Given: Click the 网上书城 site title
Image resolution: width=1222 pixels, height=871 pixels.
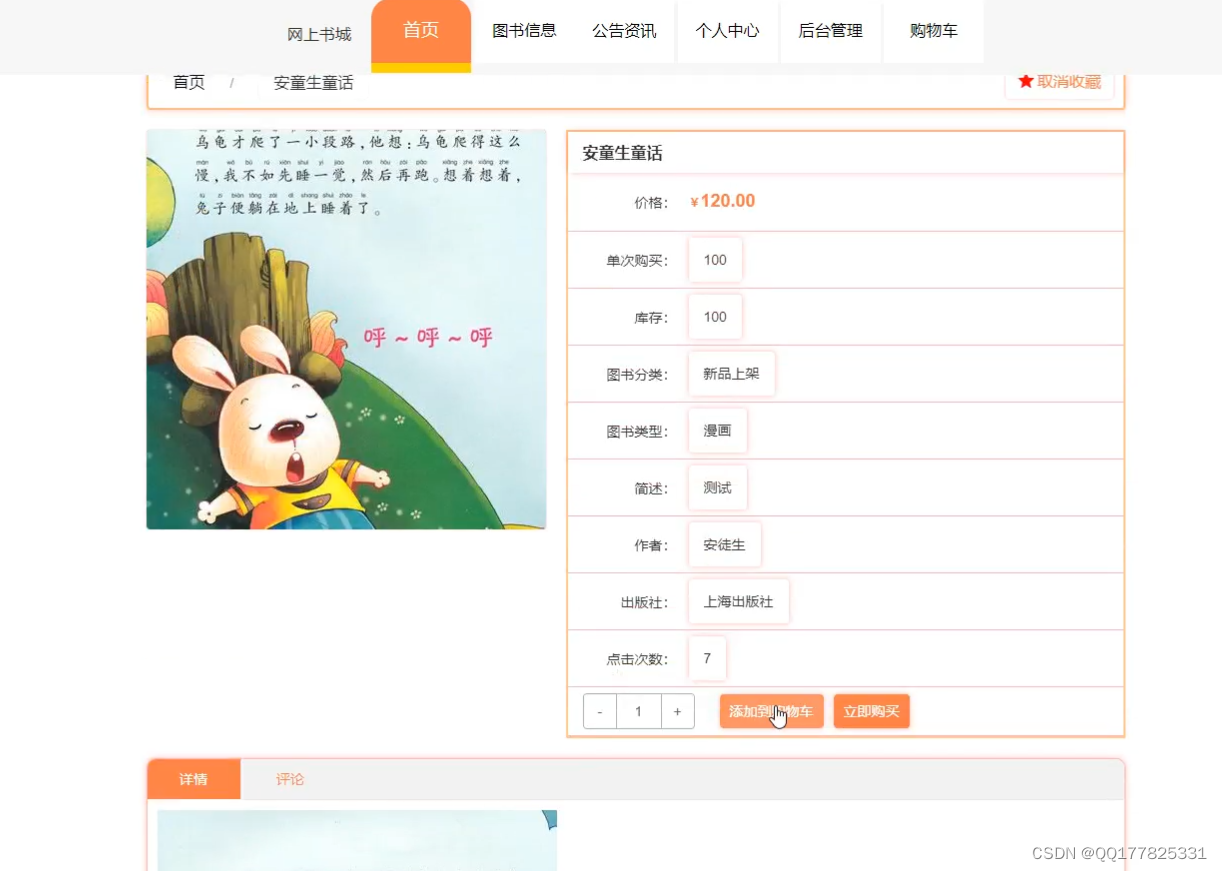Looking at the screenshot, I should pos(319,31).
